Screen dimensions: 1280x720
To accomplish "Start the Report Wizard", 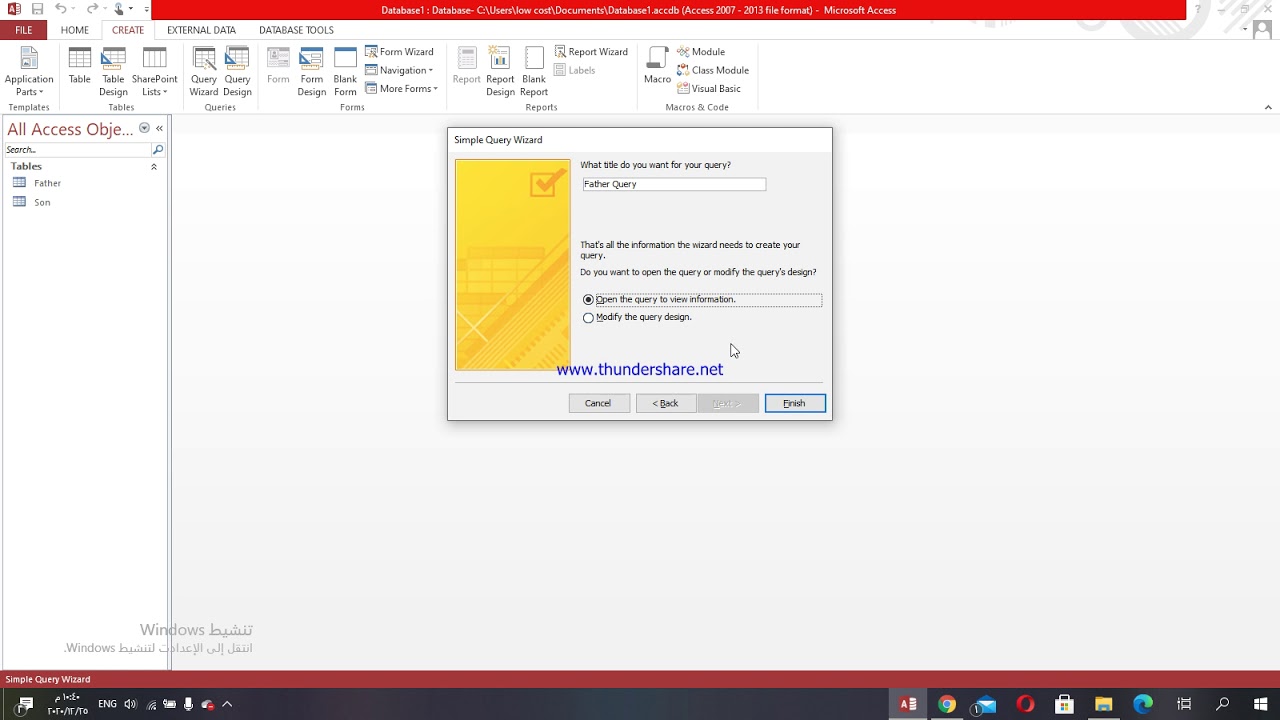I will pos(591,52).
